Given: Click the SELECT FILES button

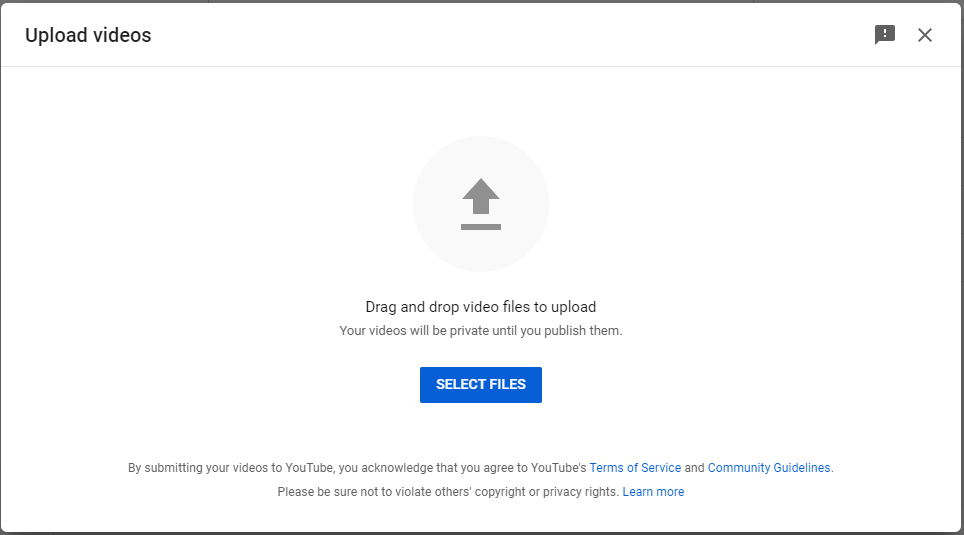Looking at the screenshot, I should (x=481, y=385).
